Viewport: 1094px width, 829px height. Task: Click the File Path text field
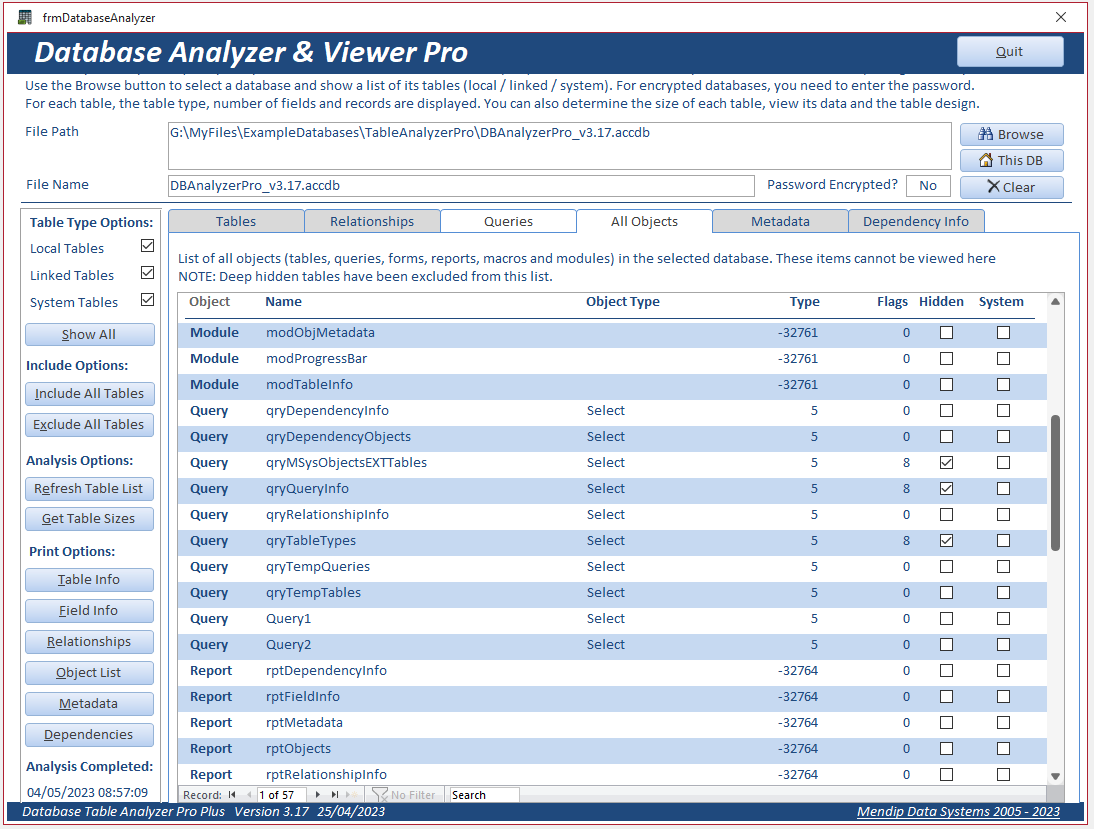[560, 146]
